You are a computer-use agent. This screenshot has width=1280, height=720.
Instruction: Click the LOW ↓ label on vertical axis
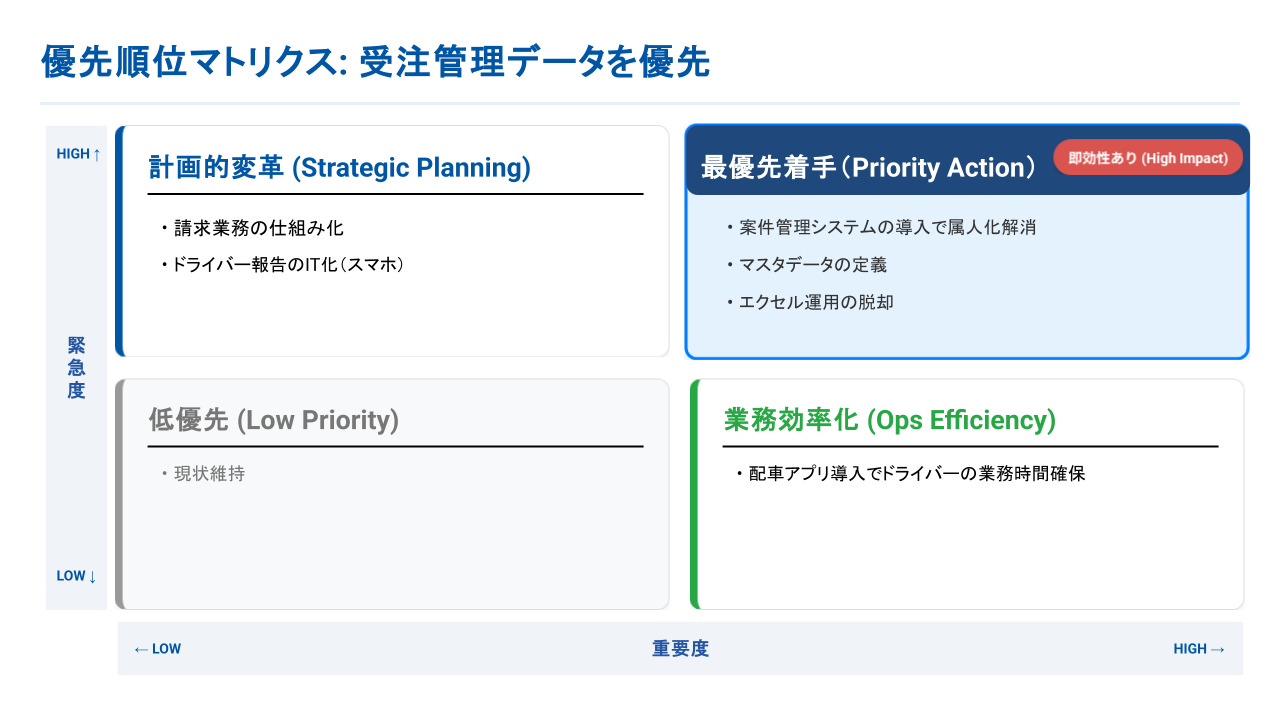pyautogui.click(x=77, y=576)
